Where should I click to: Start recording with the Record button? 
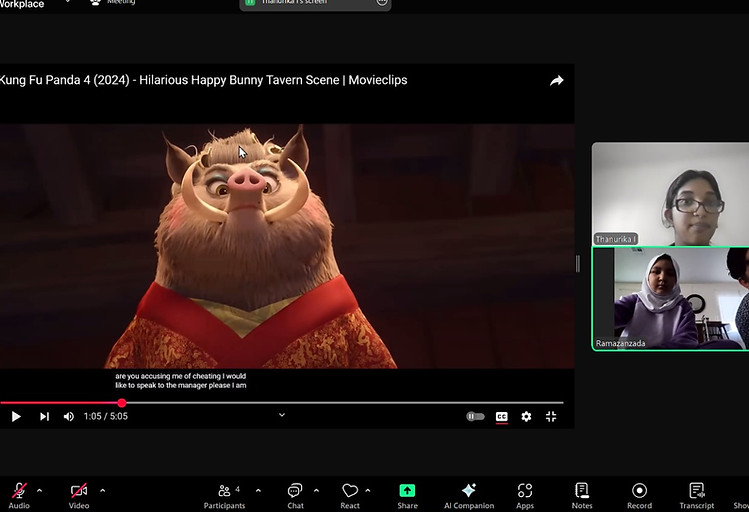tap(639, 495)
